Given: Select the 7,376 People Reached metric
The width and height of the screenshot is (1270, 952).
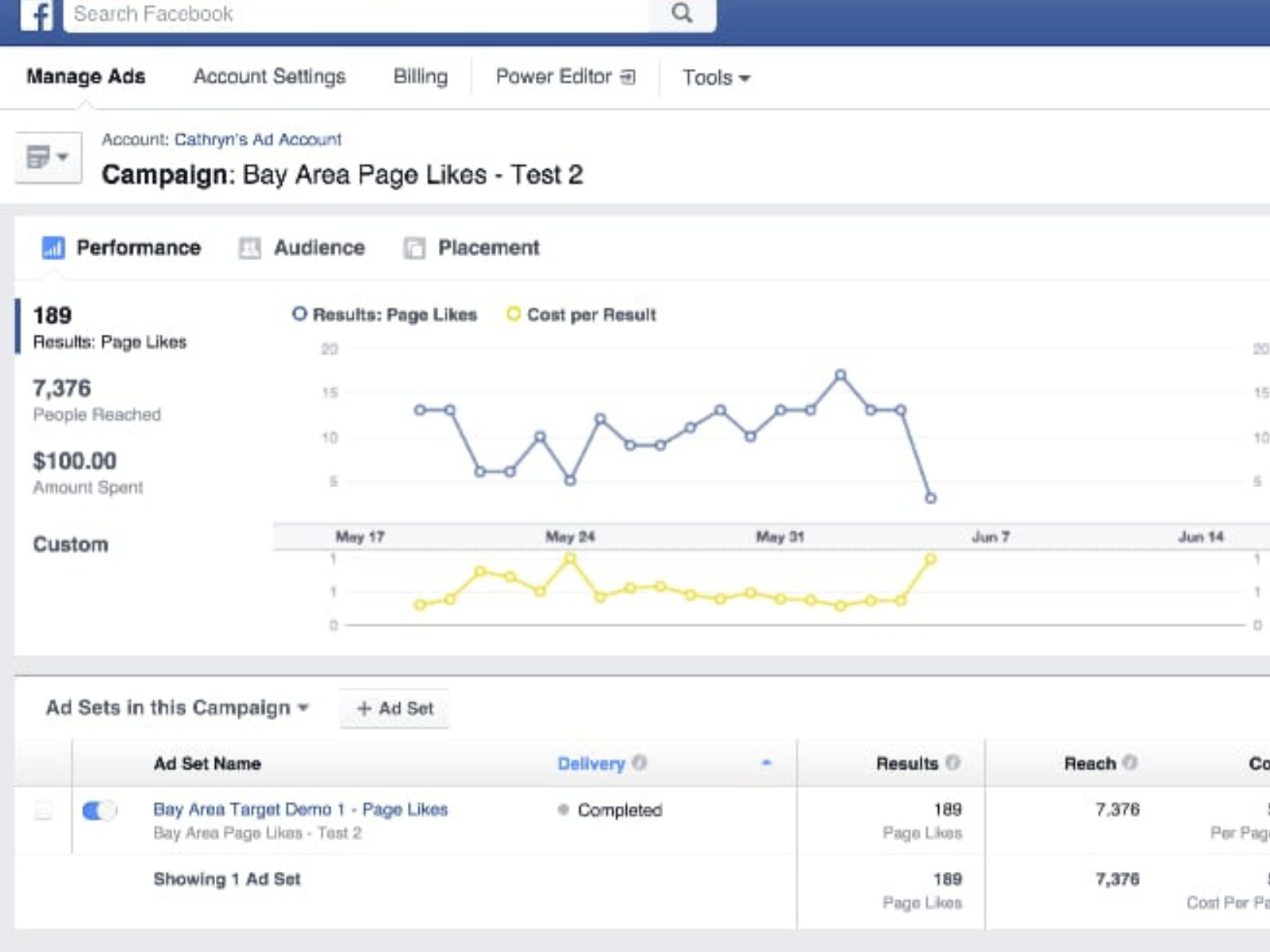Looking at the screenshot, I should click(x=97, y=400).
